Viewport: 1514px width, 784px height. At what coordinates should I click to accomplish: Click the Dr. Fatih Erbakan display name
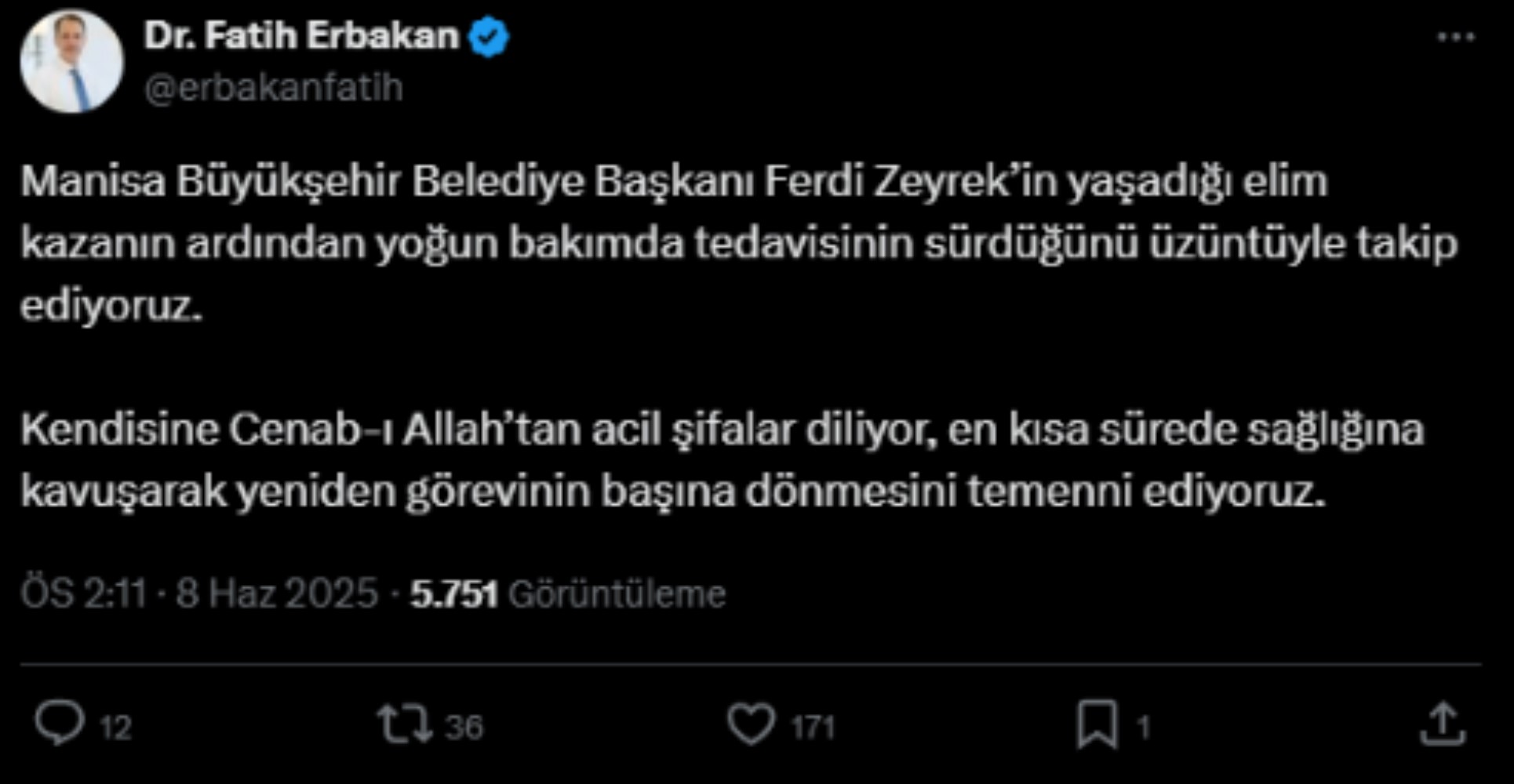(301, 36)
